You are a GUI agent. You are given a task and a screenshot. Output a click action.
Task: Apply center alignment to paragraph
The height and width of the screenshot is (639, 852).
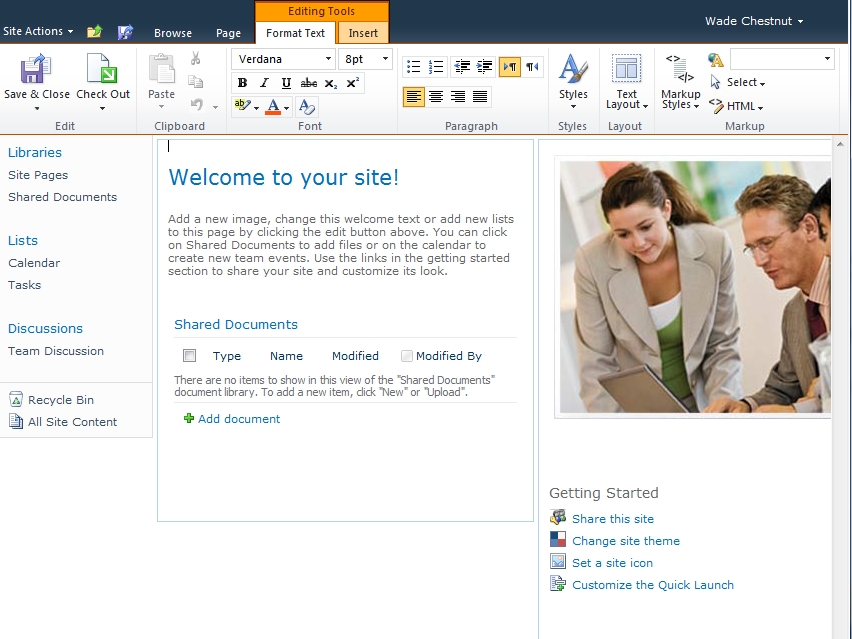tap(437, 96)
